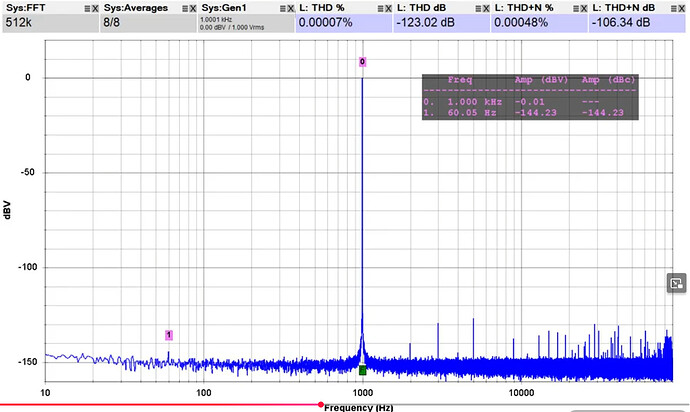
Task: Open the Sys:FFT meter menu icon
Action: click(x=87, y=8)
